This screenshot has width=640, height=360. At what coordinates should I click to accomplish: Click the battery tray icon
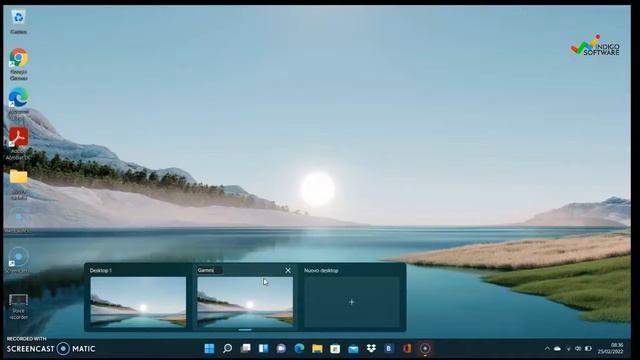[x=588, y=349]
